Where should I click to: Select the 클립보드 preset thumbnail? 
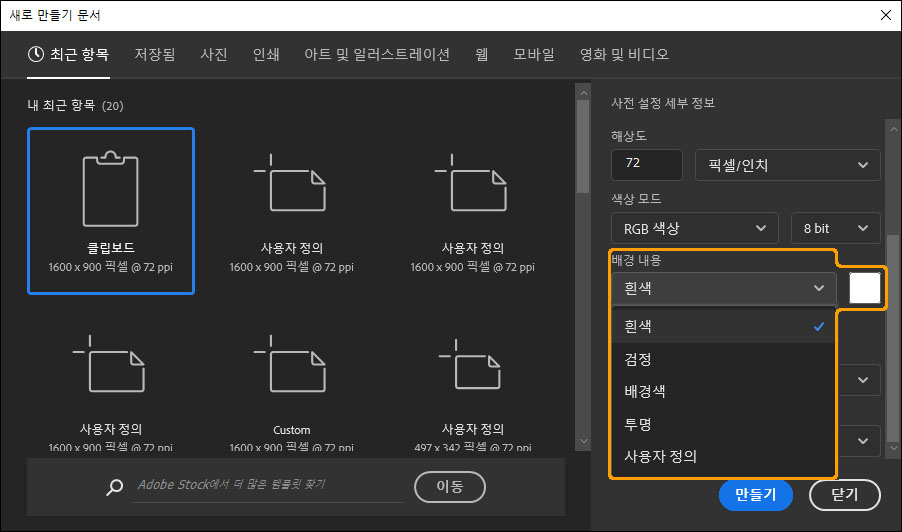111,211
